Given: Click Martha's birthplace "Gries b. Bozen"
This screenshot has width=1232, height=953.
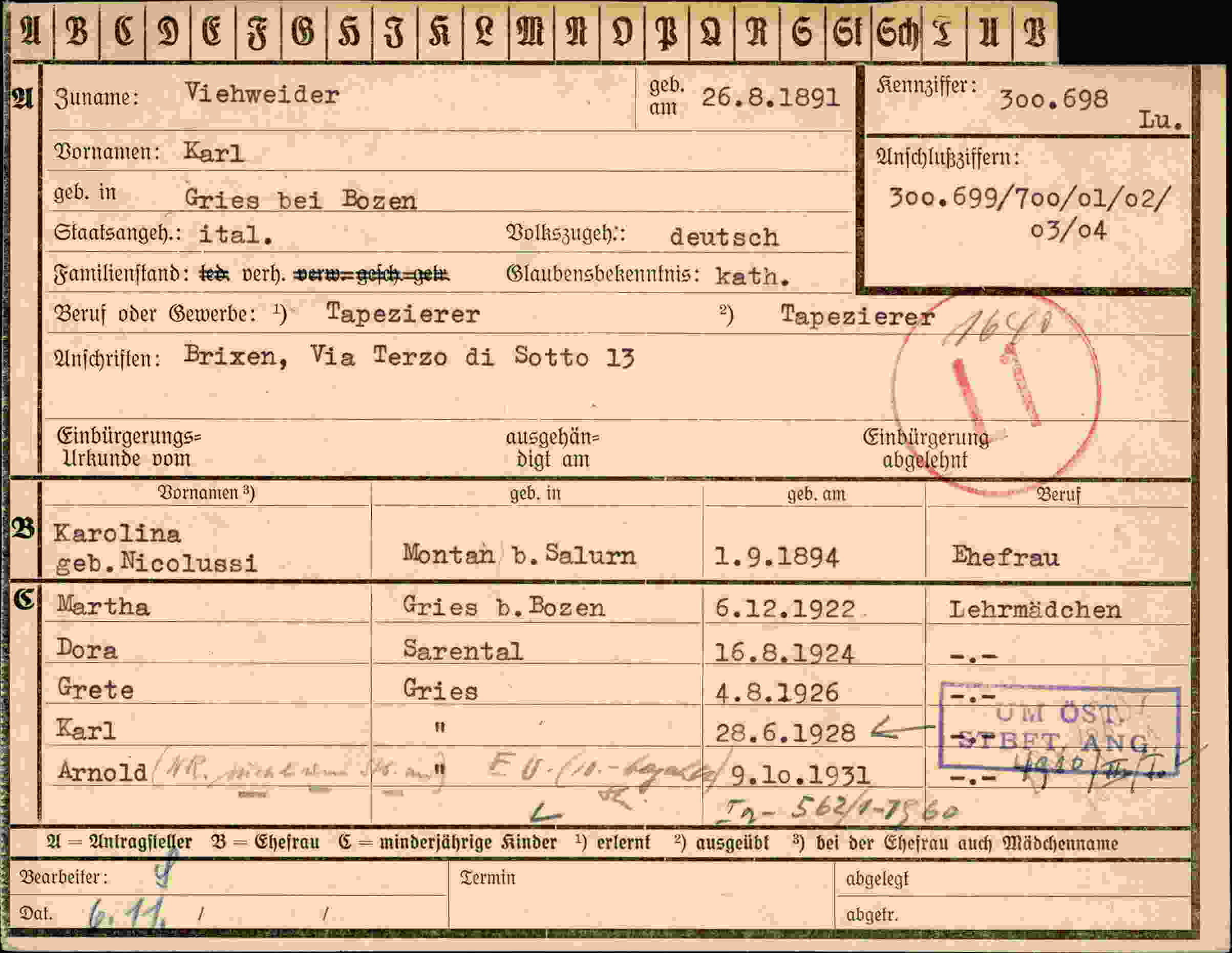Looking at the screenshot, I should pyautogui.click(x=504, y=608).
